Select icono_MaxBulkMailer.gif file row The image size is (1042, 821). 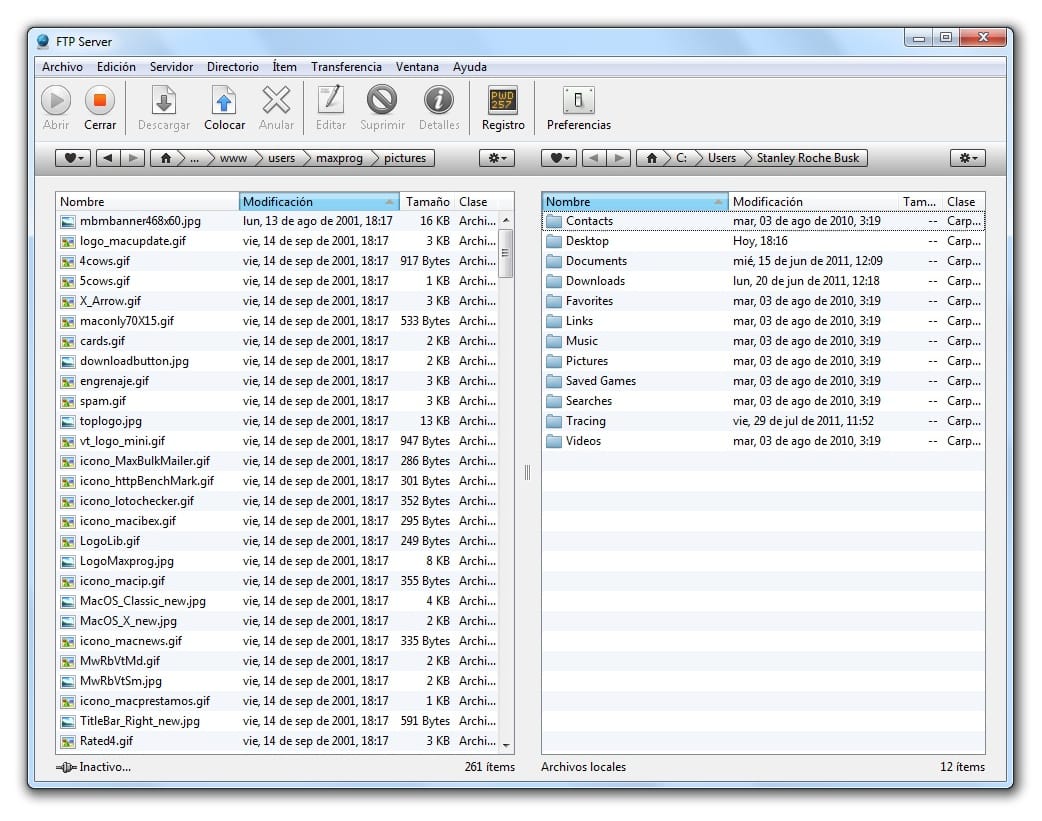pyautogui.click(x=276, y=461)
